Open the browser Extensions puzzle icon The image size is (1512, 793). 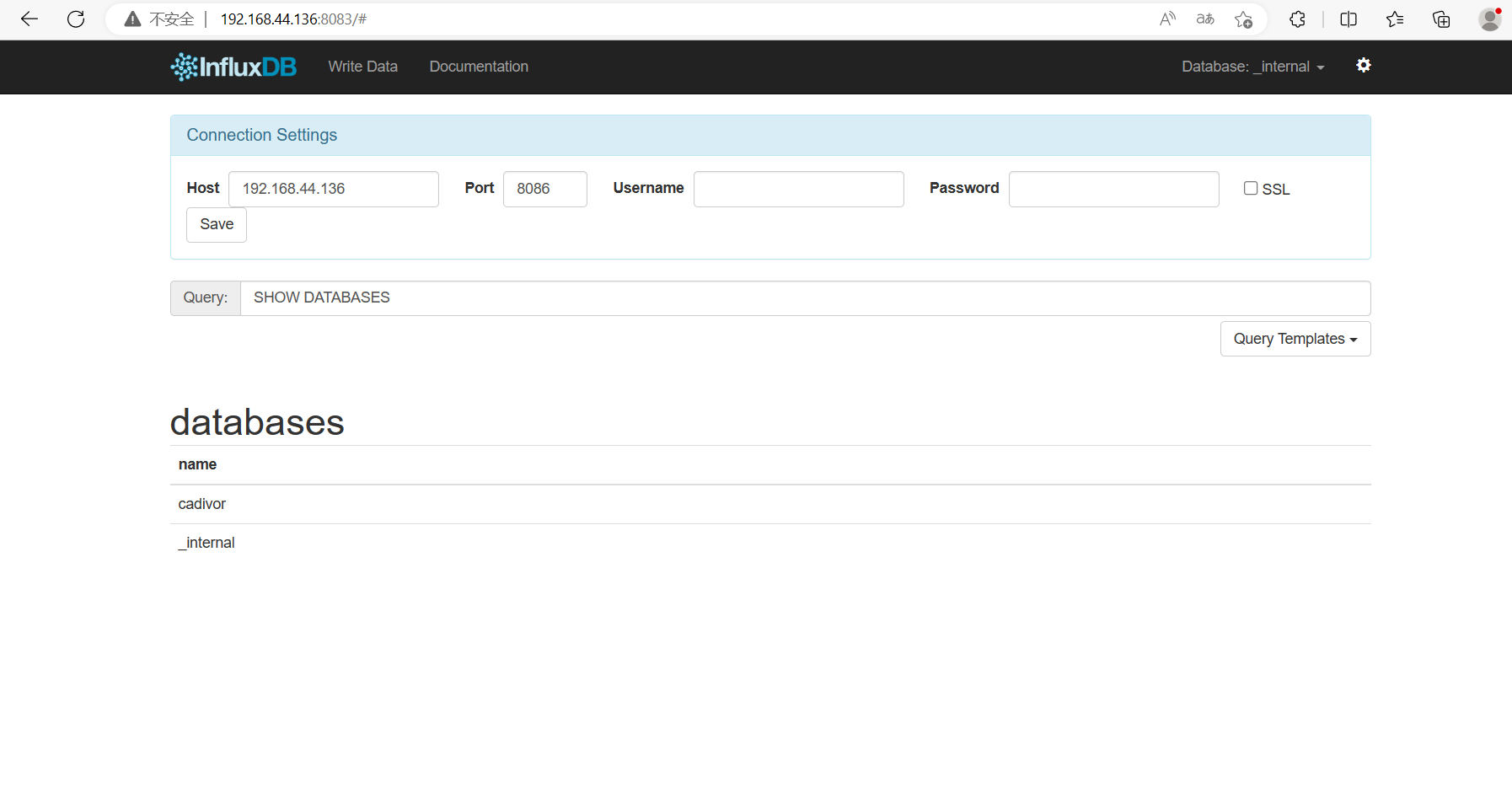click(1297, 19)
